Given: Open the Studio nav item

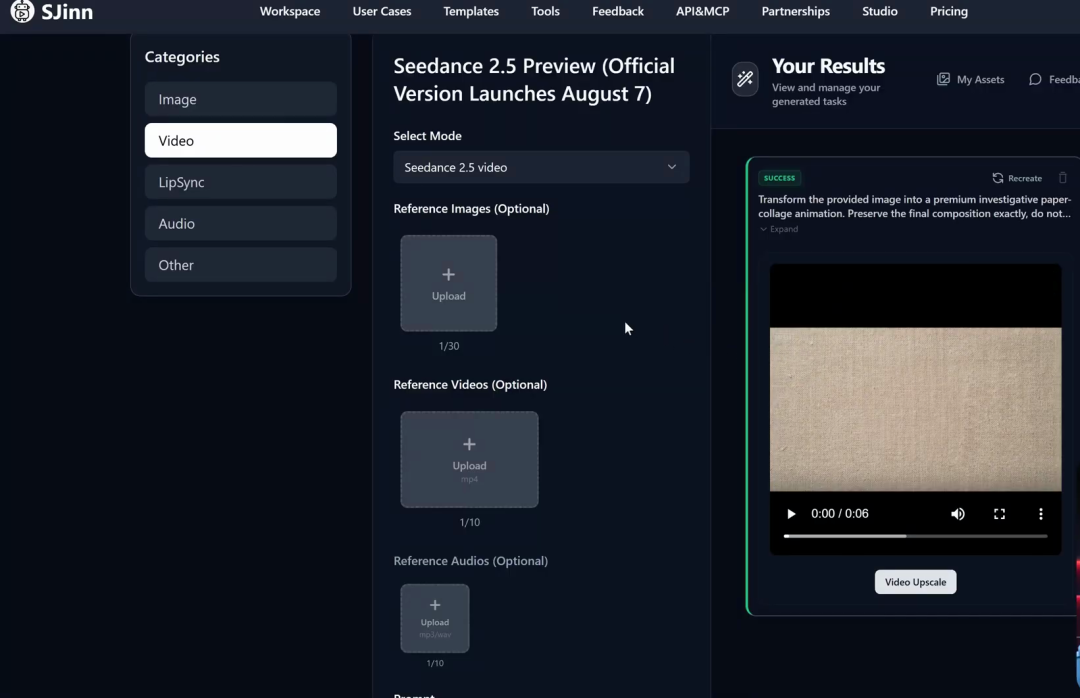Looking at the screenshot, I should (x=880, y=11).
